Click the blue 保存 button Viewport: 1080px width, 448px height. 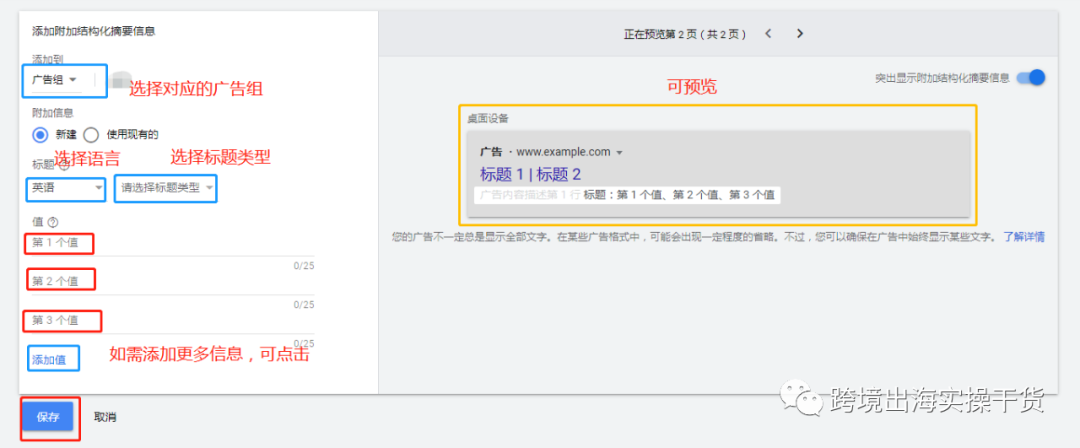click(x=48, y=417)
